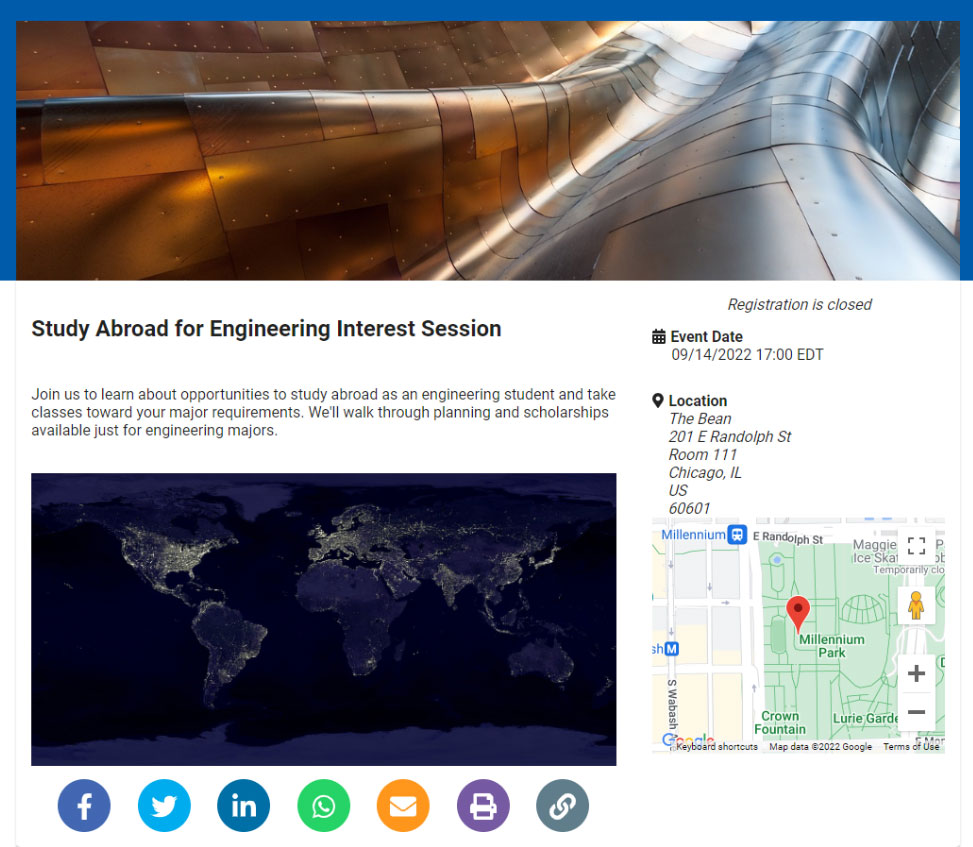
Task: Click the Event Date heading
Action: click(706, 336)
